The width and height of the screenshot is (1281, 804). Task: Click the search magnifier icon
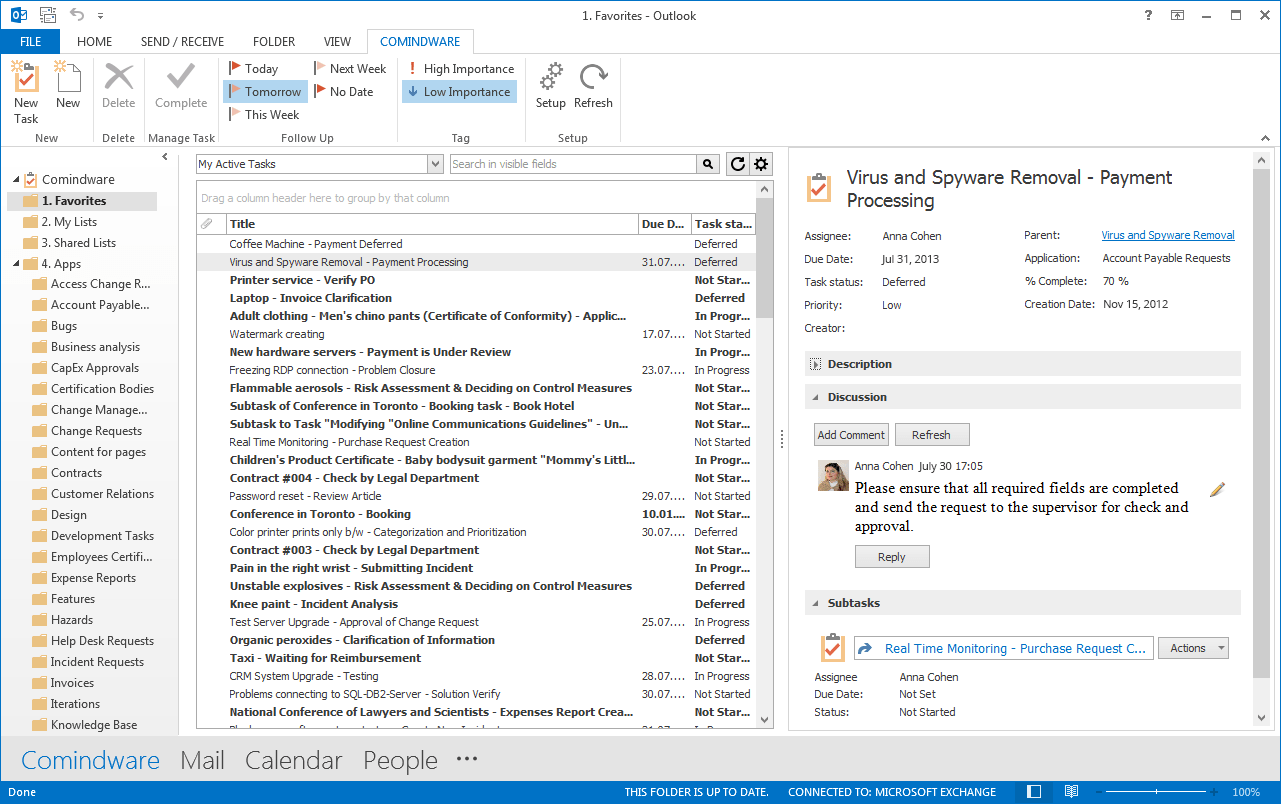point(708,164)
